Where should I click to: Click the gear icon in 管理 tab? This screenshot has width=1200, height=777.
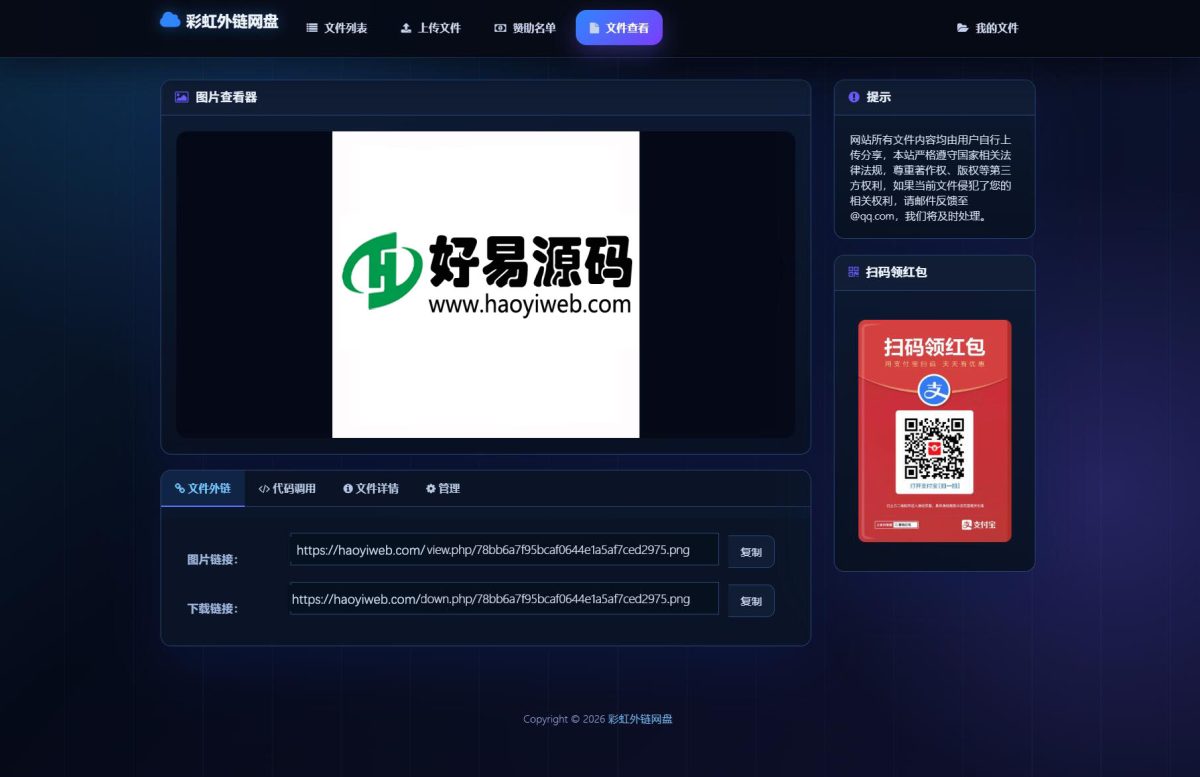coord(431,489)
